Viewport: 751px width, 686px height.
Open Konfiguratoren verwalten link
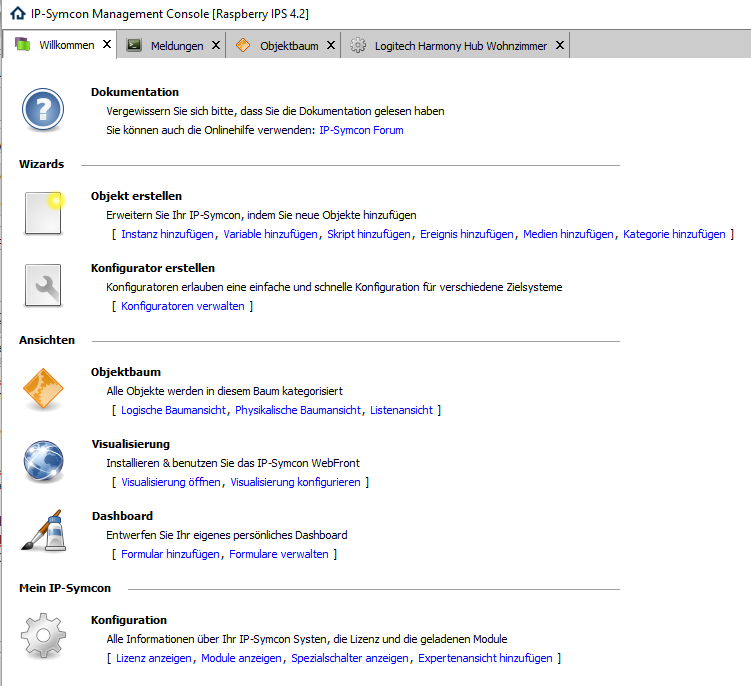click(182, 306)
